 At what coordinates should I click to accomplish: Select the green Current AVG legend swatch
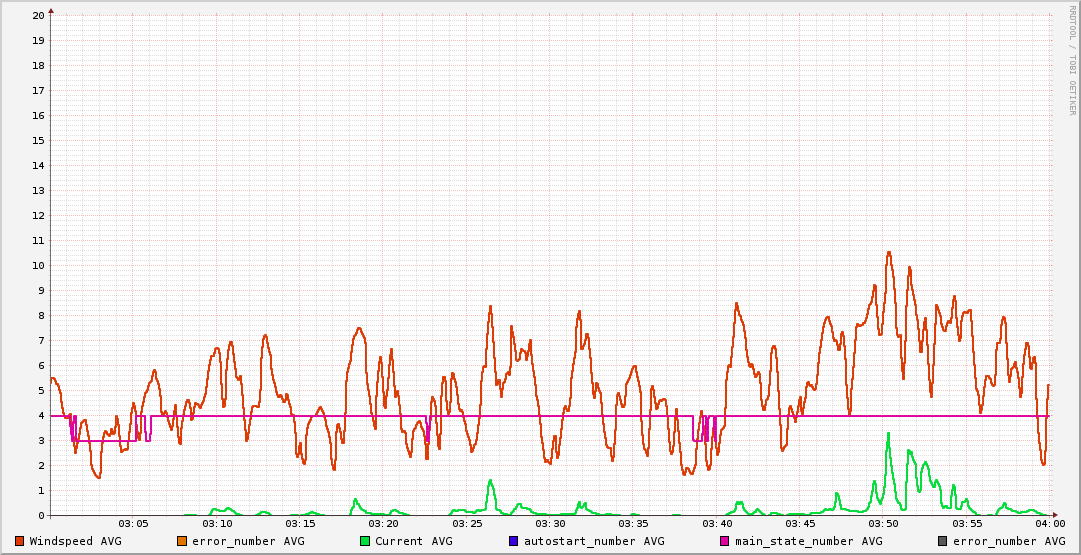[365, 541]
